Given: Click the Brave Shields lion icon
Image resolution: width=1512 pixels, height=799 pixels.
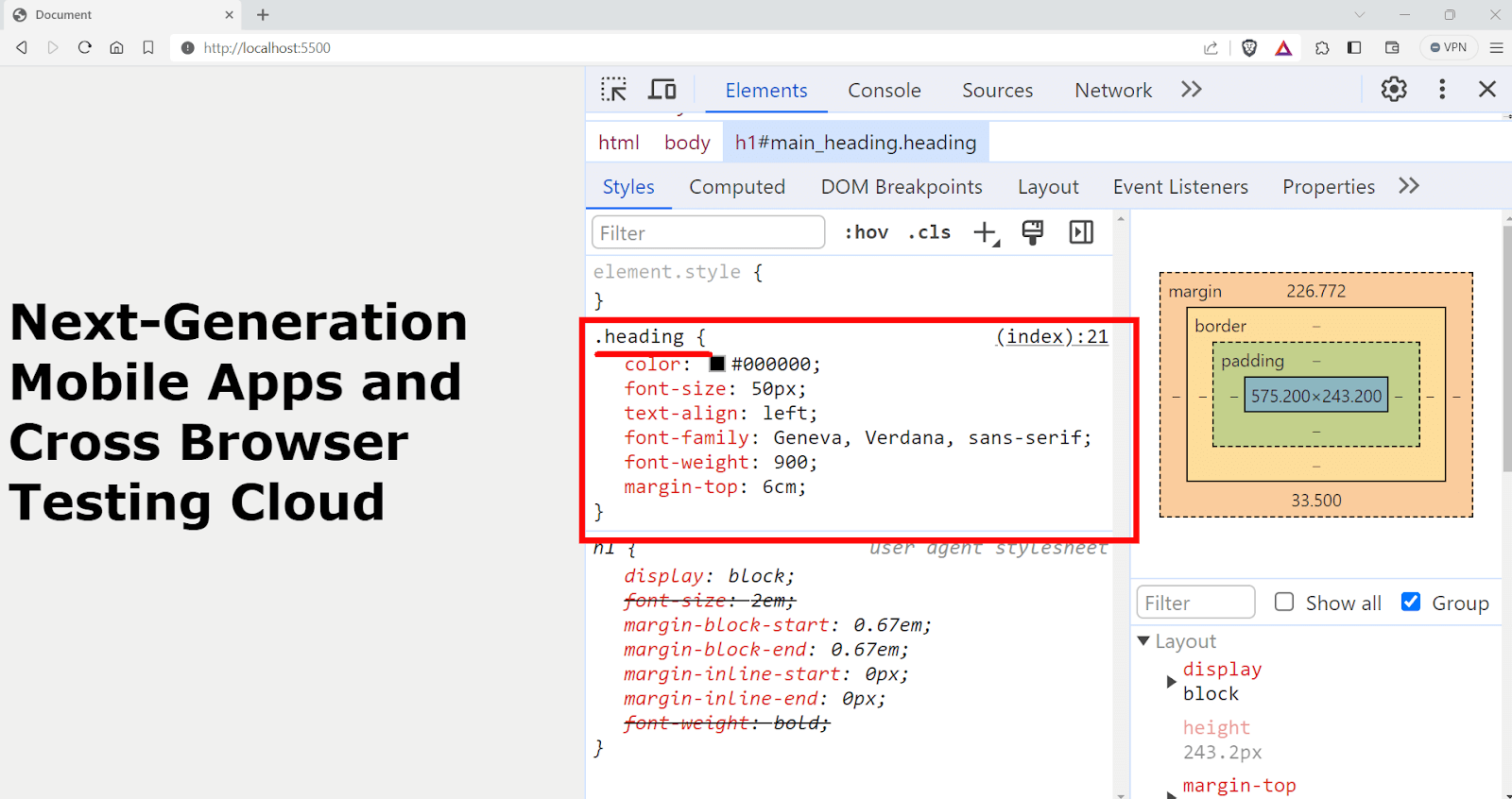Looking at the screenshot, I should click(1249, 48).
